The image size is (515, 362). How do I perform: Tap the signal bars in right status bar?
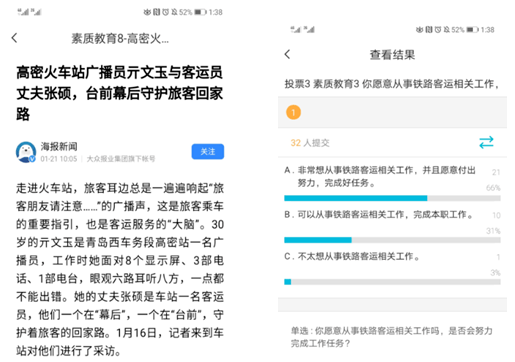(x=302, y=30)
